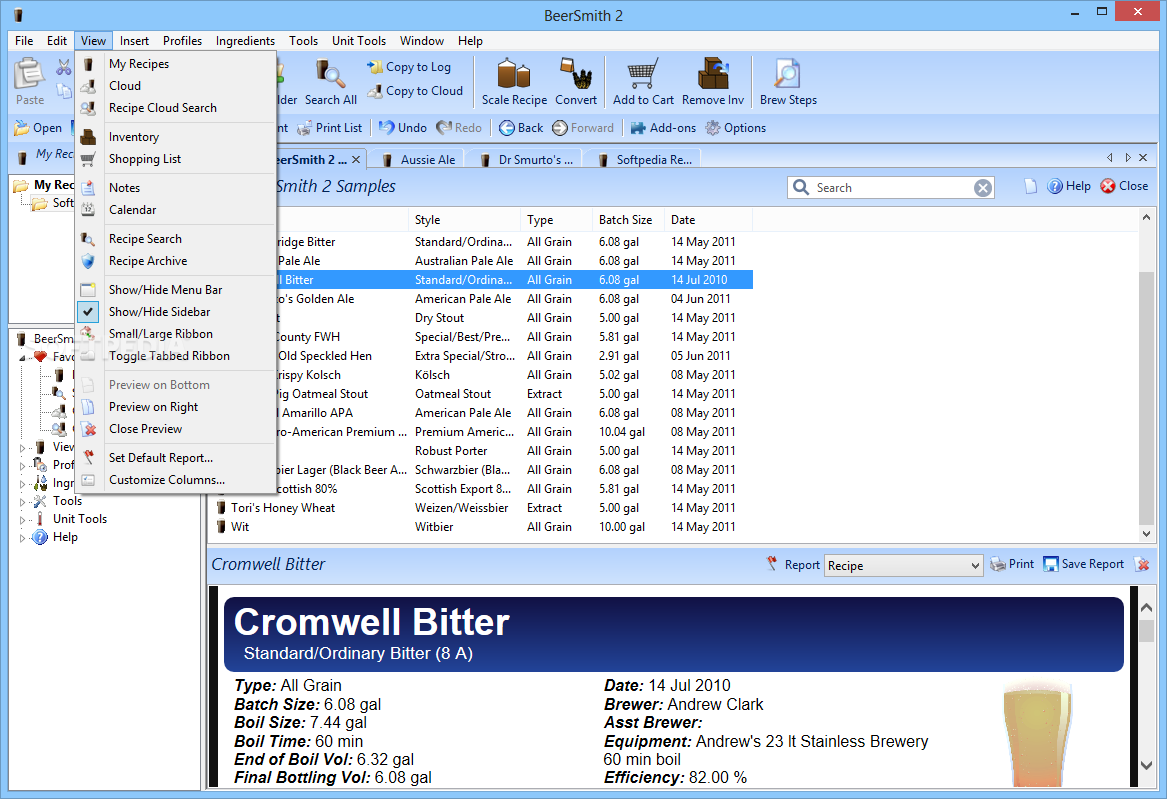Click the Print List toolbar button
The height and width of the screenshot is (799, 1167).
(x=330, y=128)
